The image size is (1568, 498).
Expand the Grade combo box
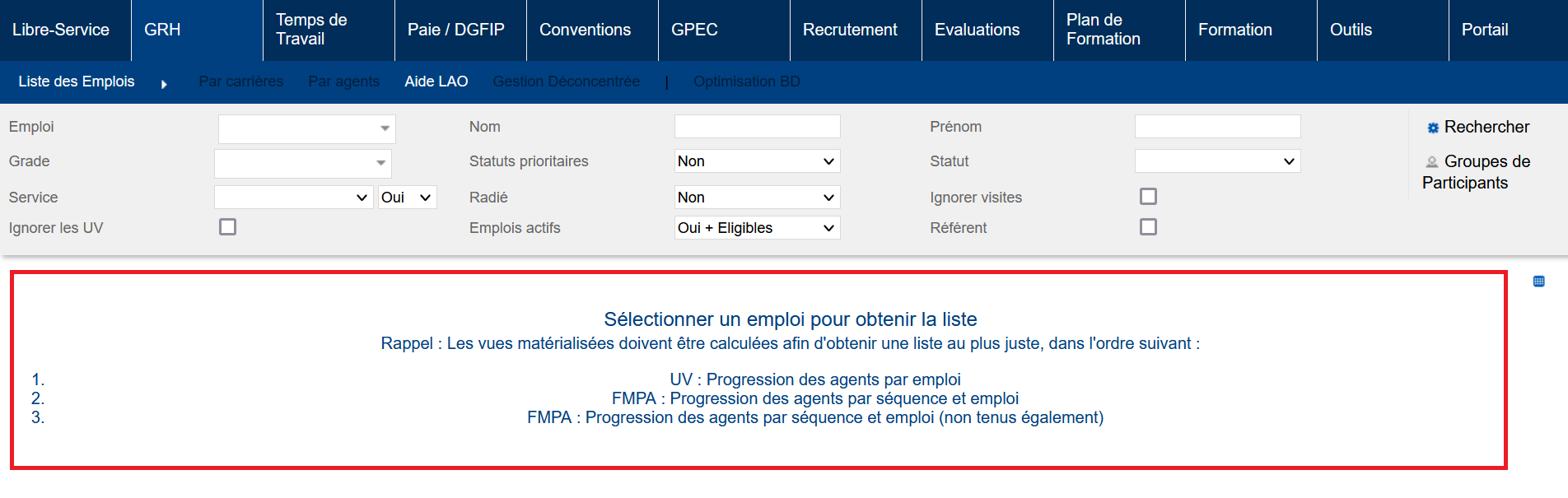coord(302,163)
